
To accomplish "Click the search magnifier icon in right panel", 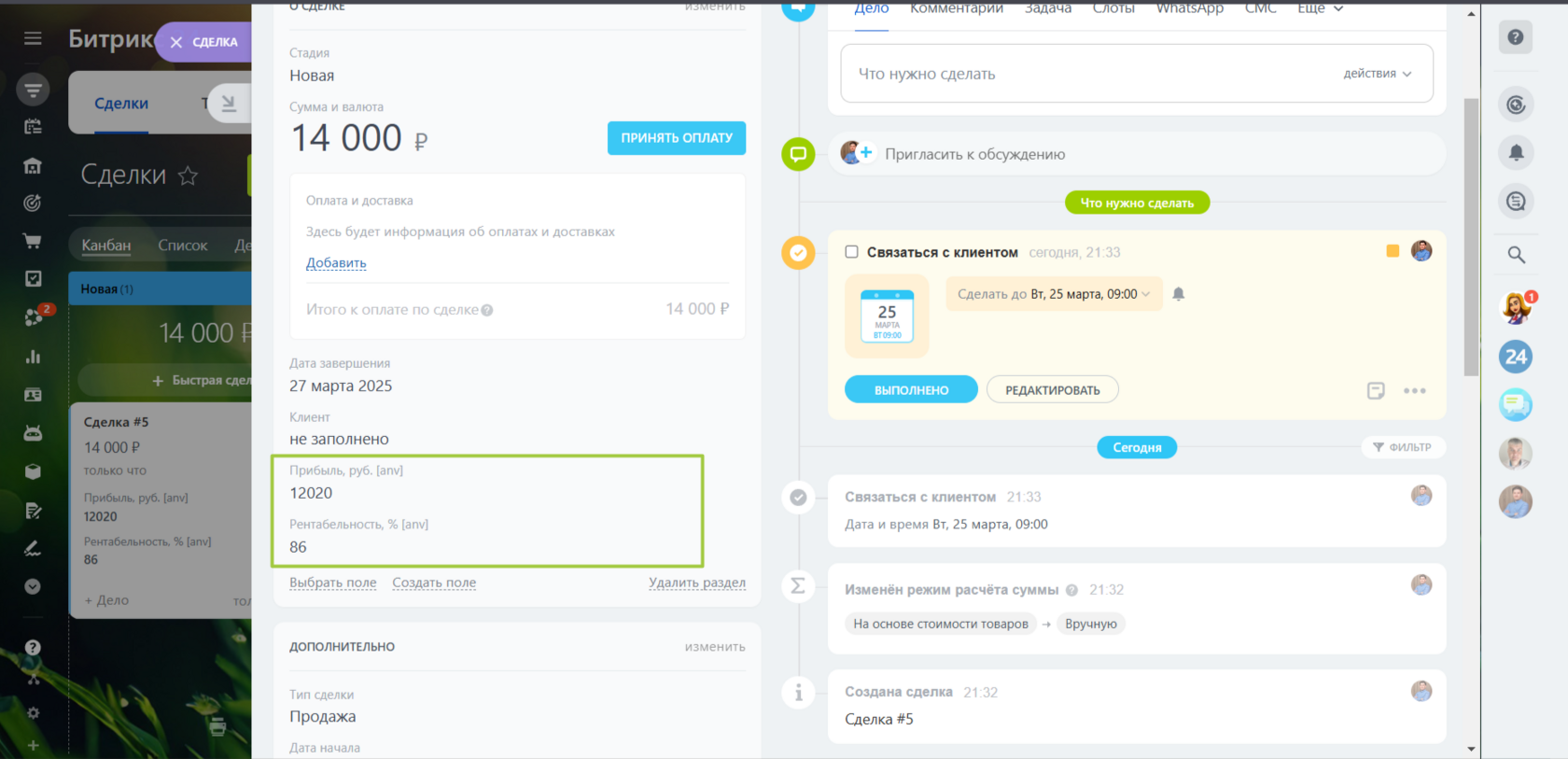I will coord(1517,254).
